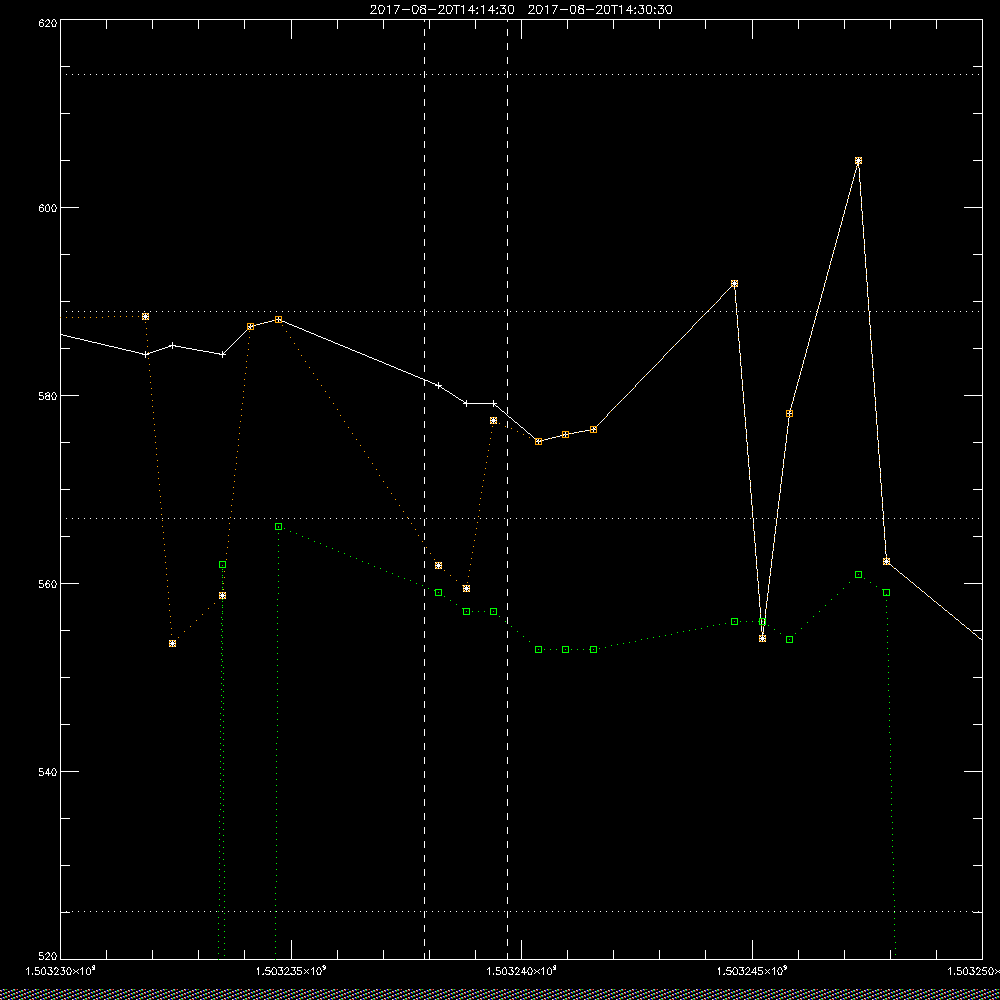Click the 560 y-axis label
Viewport: 1000px width, 1000px height.
pos(48,584)
